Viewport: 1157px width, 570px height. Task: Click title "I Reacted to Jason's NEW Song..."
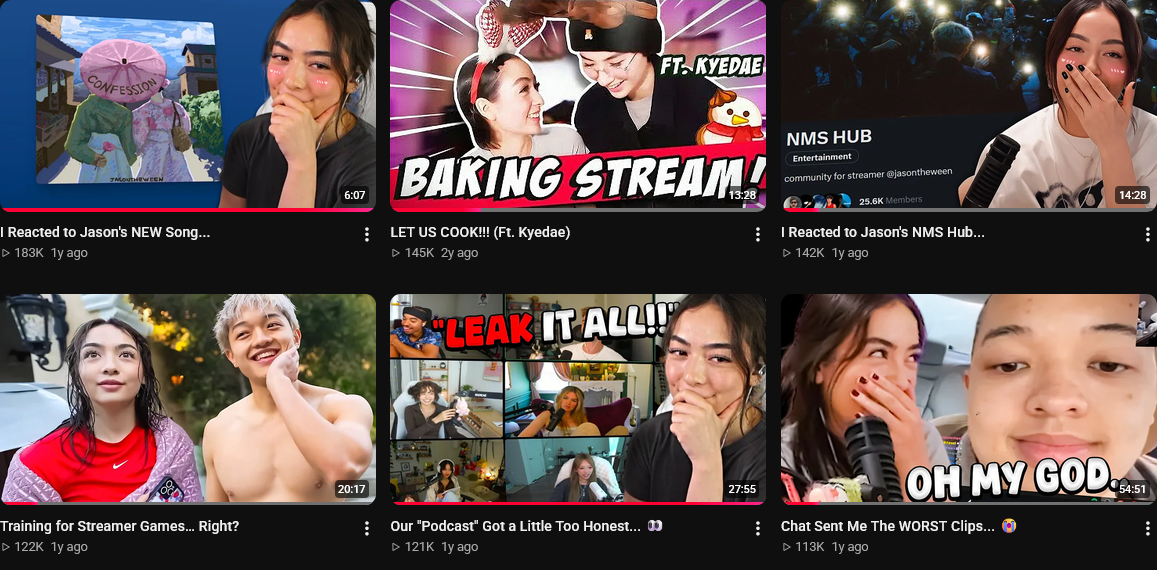coord(105,232)
